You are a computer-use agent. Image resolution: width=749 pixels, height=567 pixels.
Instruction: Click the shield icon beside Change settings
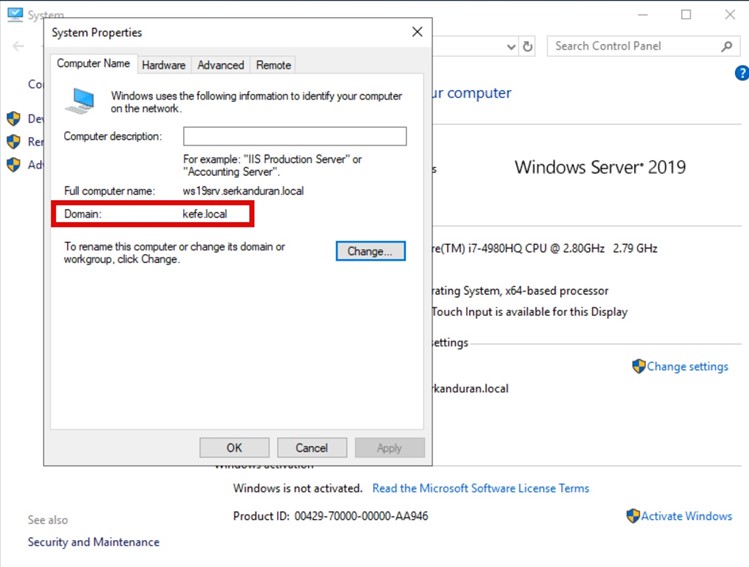click(x=638, y=366)
